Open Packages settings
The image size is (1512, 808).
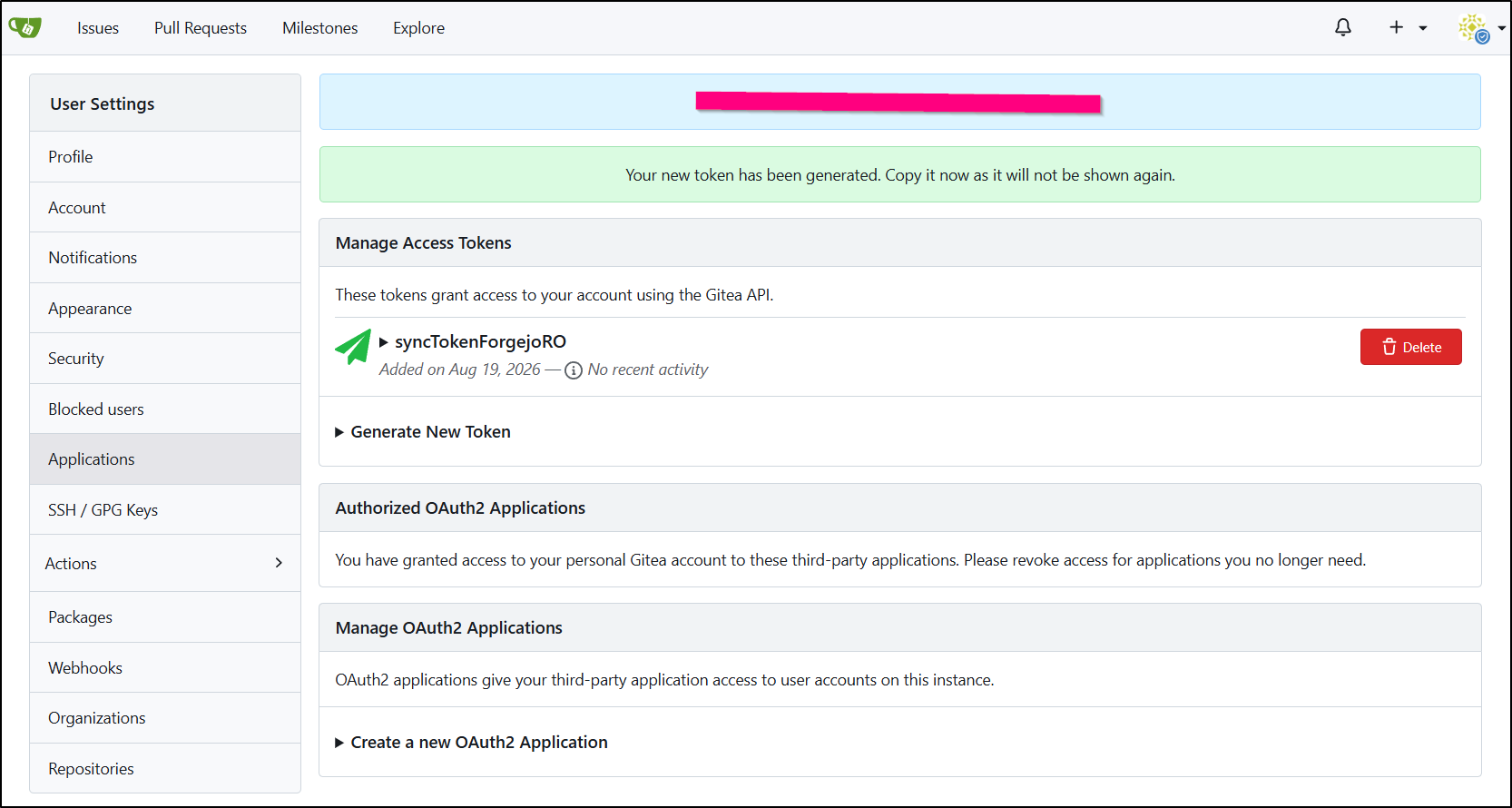165,617
